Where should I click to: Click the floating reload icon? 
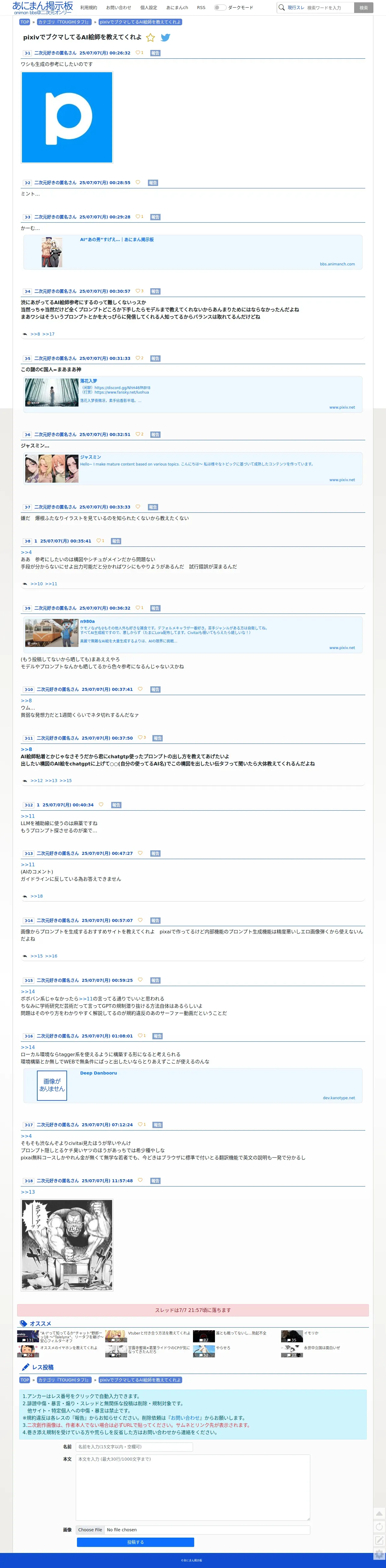(x=379, y=1526)
